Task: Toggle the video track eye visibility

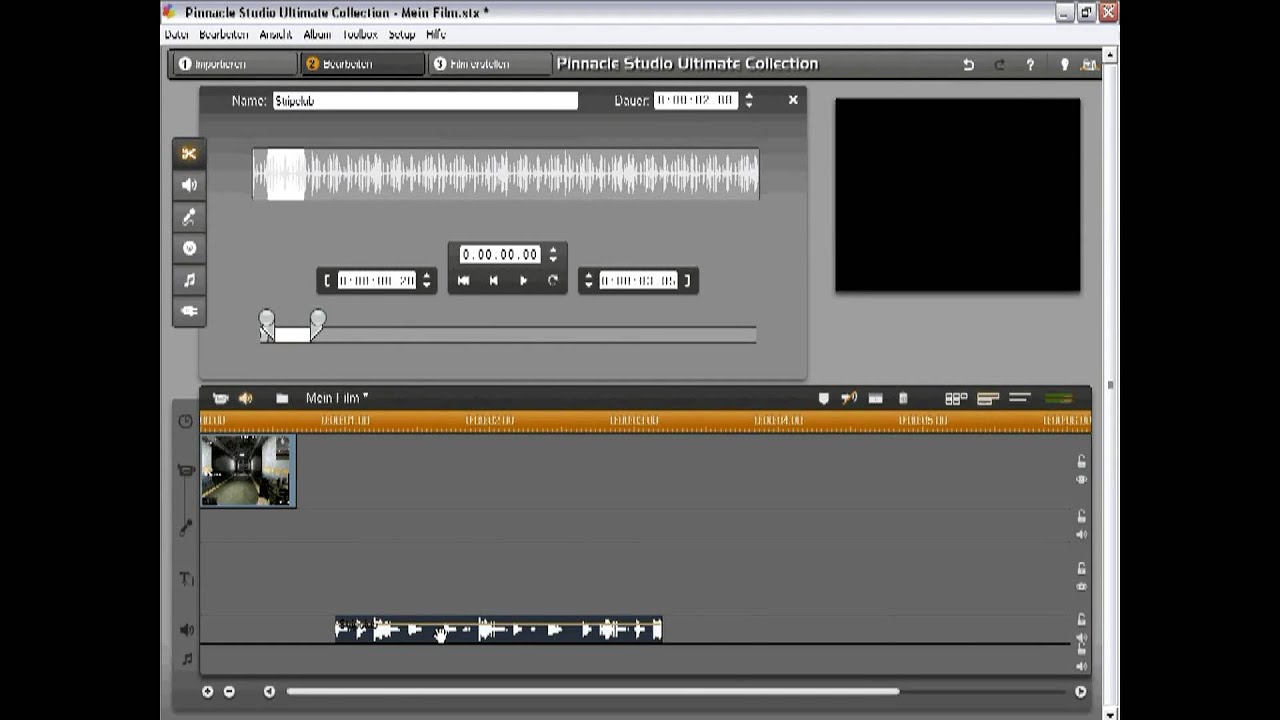Action: (1081, 480)
